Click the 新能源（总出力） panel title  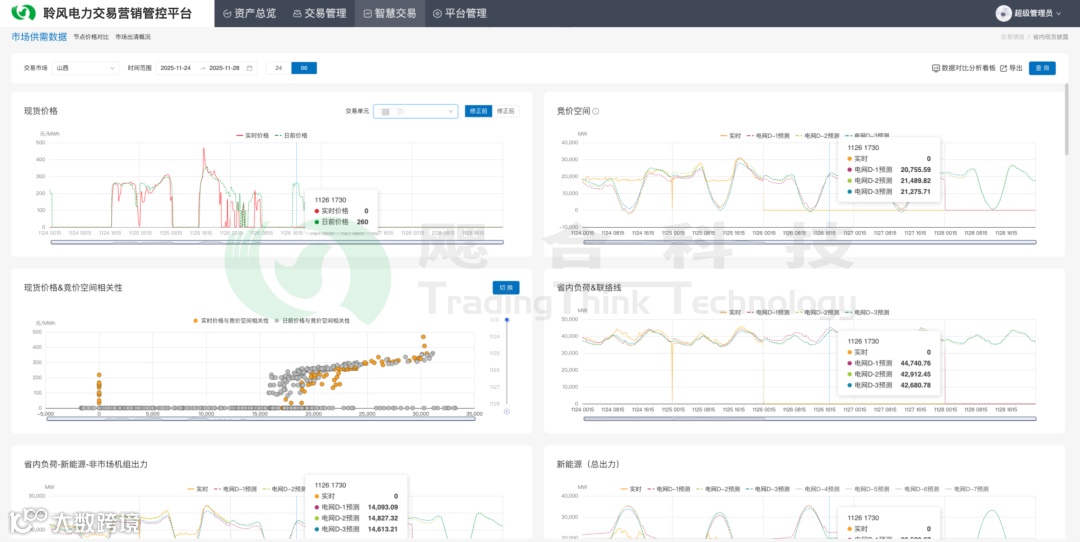pos(589,464)
